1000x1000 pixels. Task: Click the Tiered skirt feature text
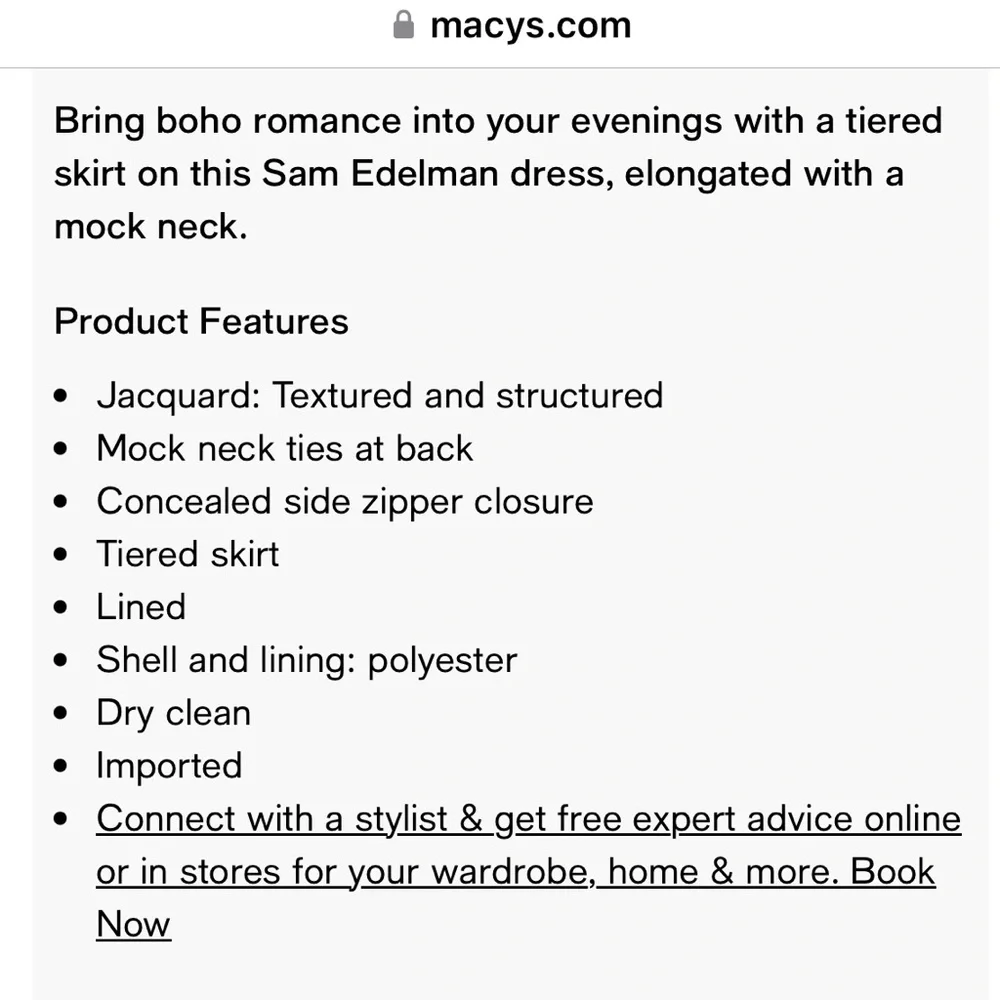pos(188,554)
